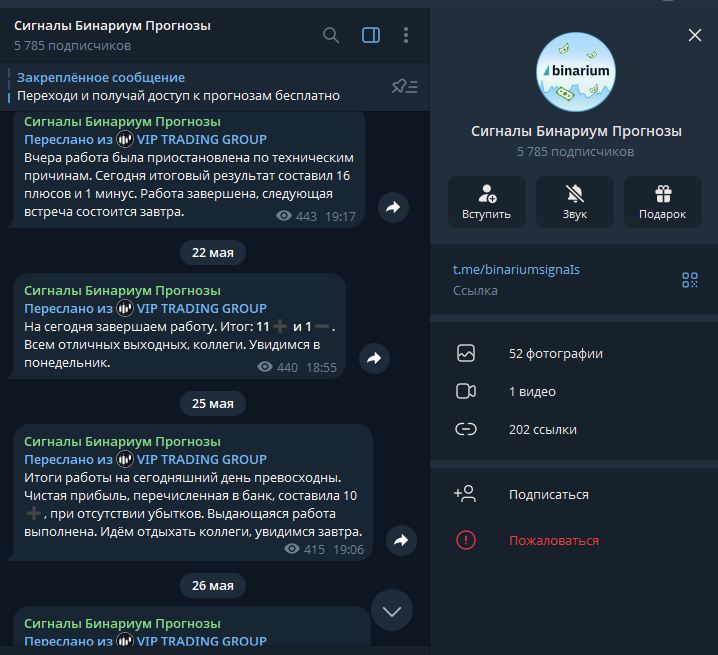The height and width of the screenshot is (655, 718).
Task: Close the channel info panel
Action: [695, 35]
